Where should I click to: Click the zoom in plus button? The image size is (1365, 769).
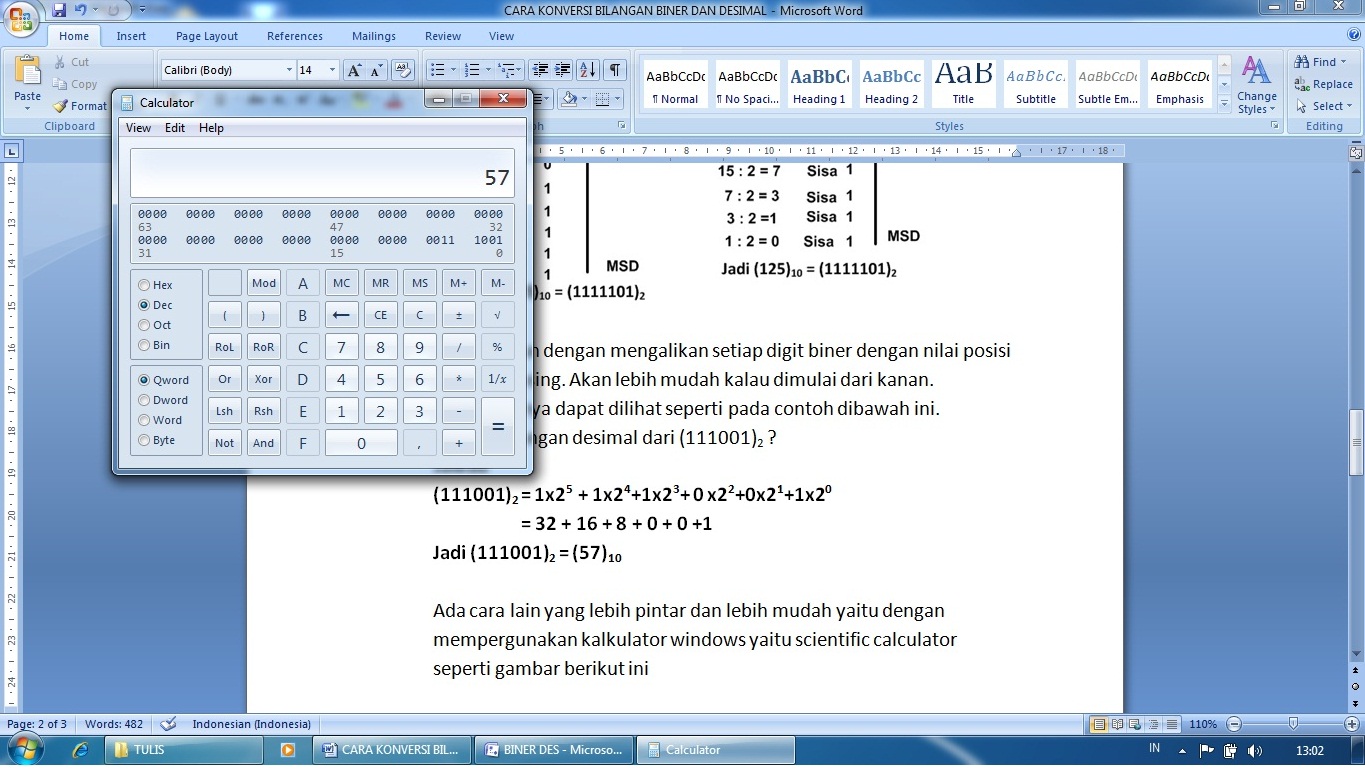coord(1352,724)
